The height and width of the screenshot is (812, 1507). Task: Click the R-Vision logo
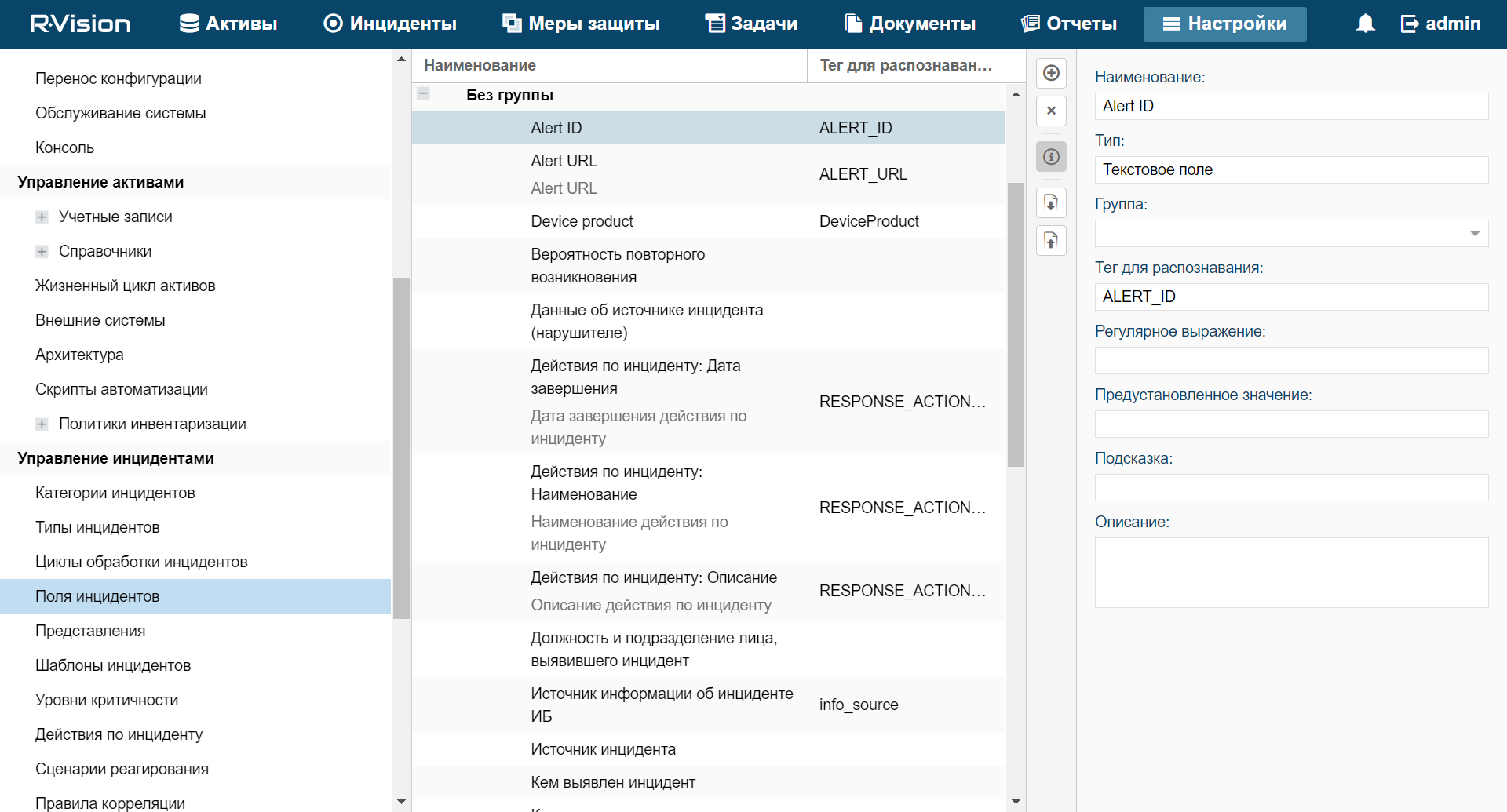click(80, 24)
